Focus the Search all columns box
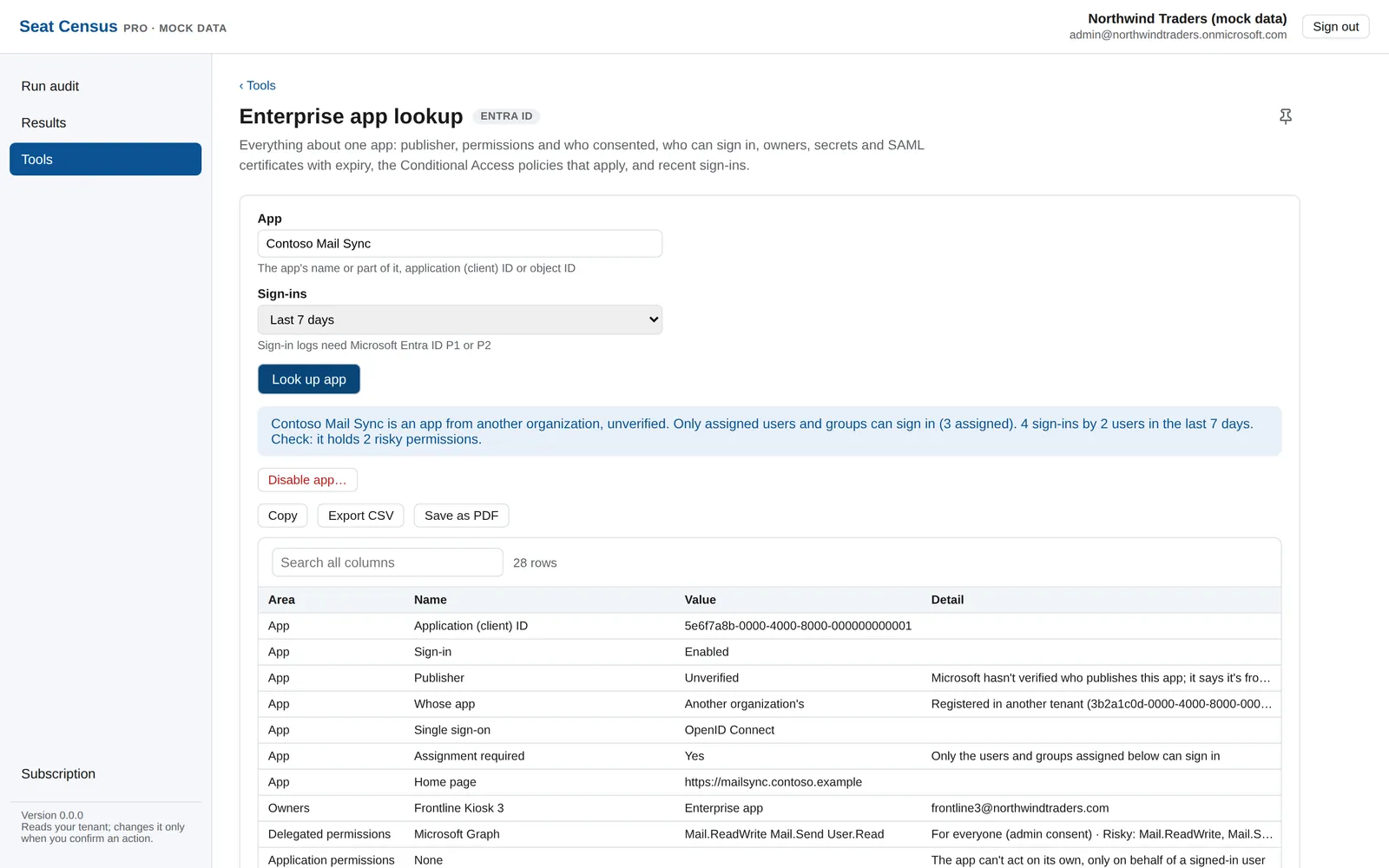Image resolution: width=1389 pixels, height=868 pixels. (387, 562)
